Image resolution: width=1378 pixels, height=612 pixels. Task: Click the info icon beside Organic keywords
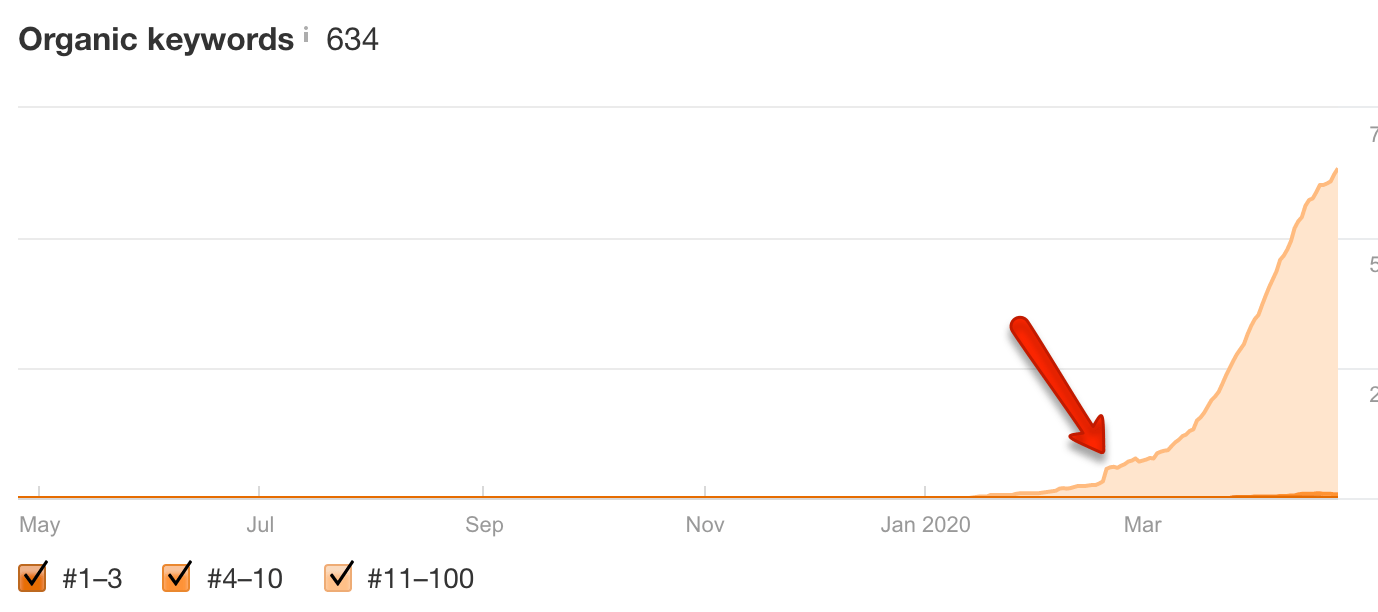coord(306,34)
